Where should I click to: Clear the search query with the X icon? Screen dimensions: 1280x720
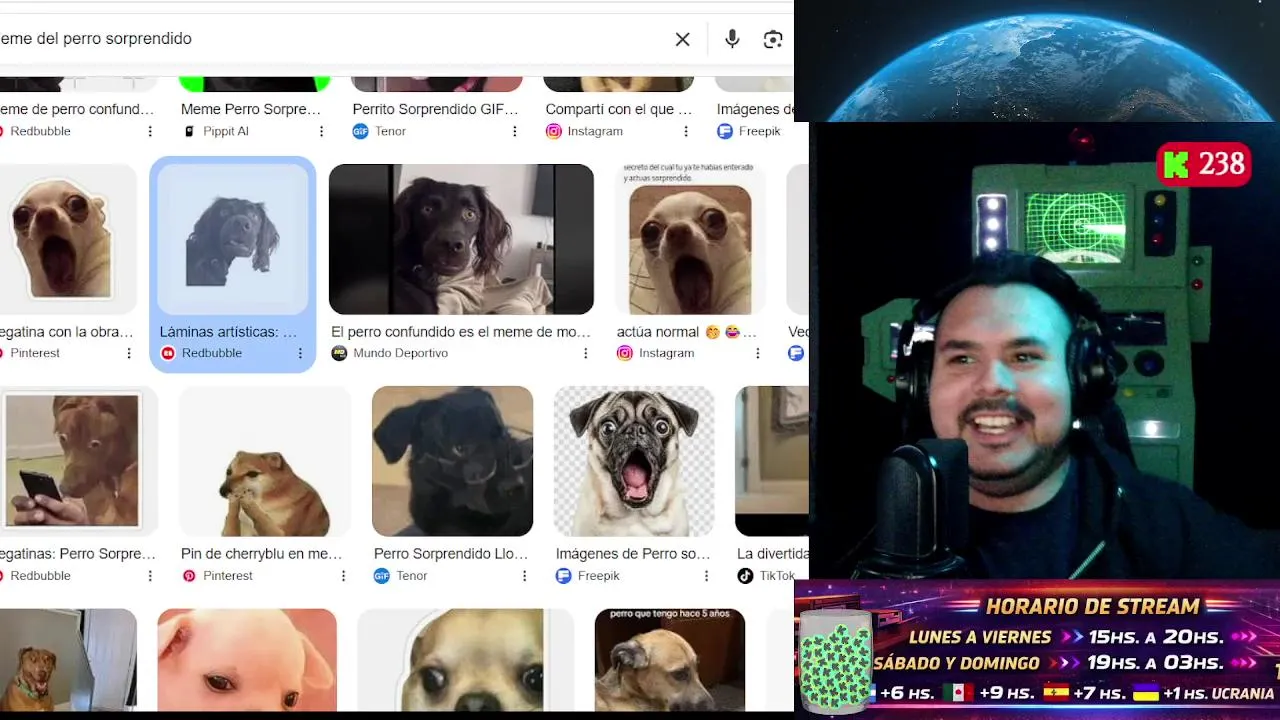683,39
